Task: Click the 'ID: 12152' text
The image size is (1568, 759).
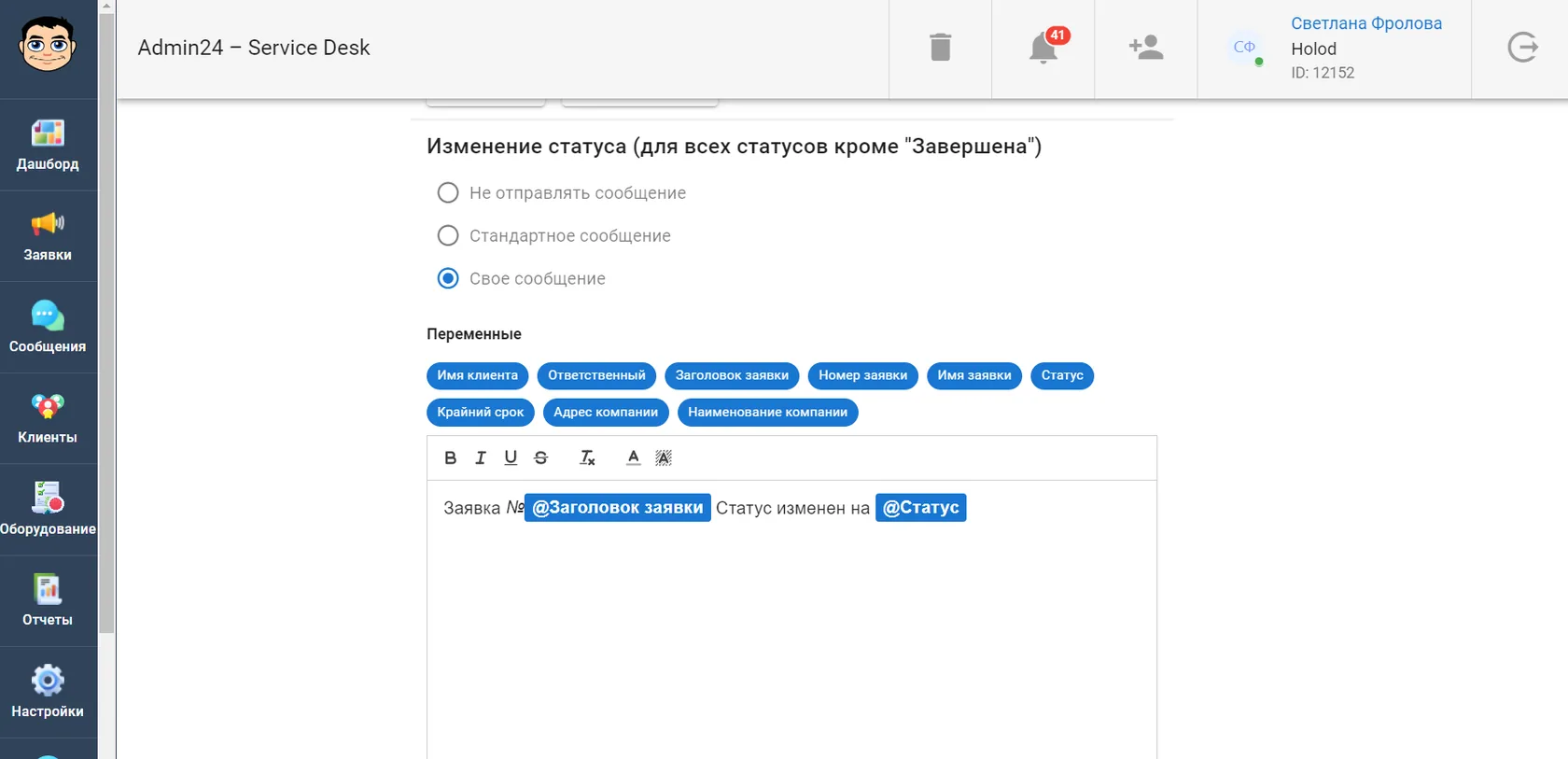Action: (1323, 73)
